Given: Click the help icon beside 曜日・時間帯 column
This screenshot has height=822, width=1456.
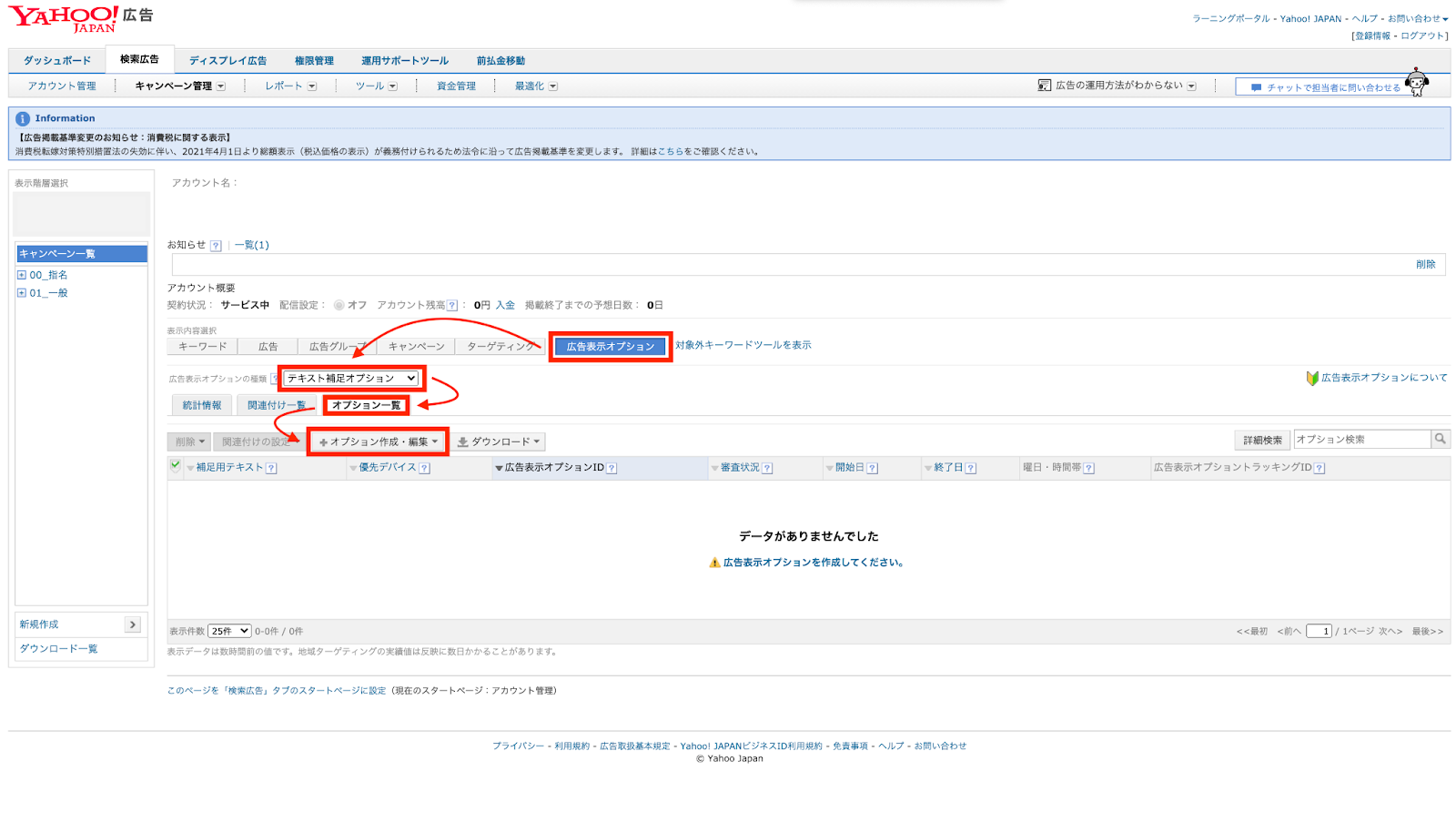Looking at the screenshot, I should coord(1088,468).
